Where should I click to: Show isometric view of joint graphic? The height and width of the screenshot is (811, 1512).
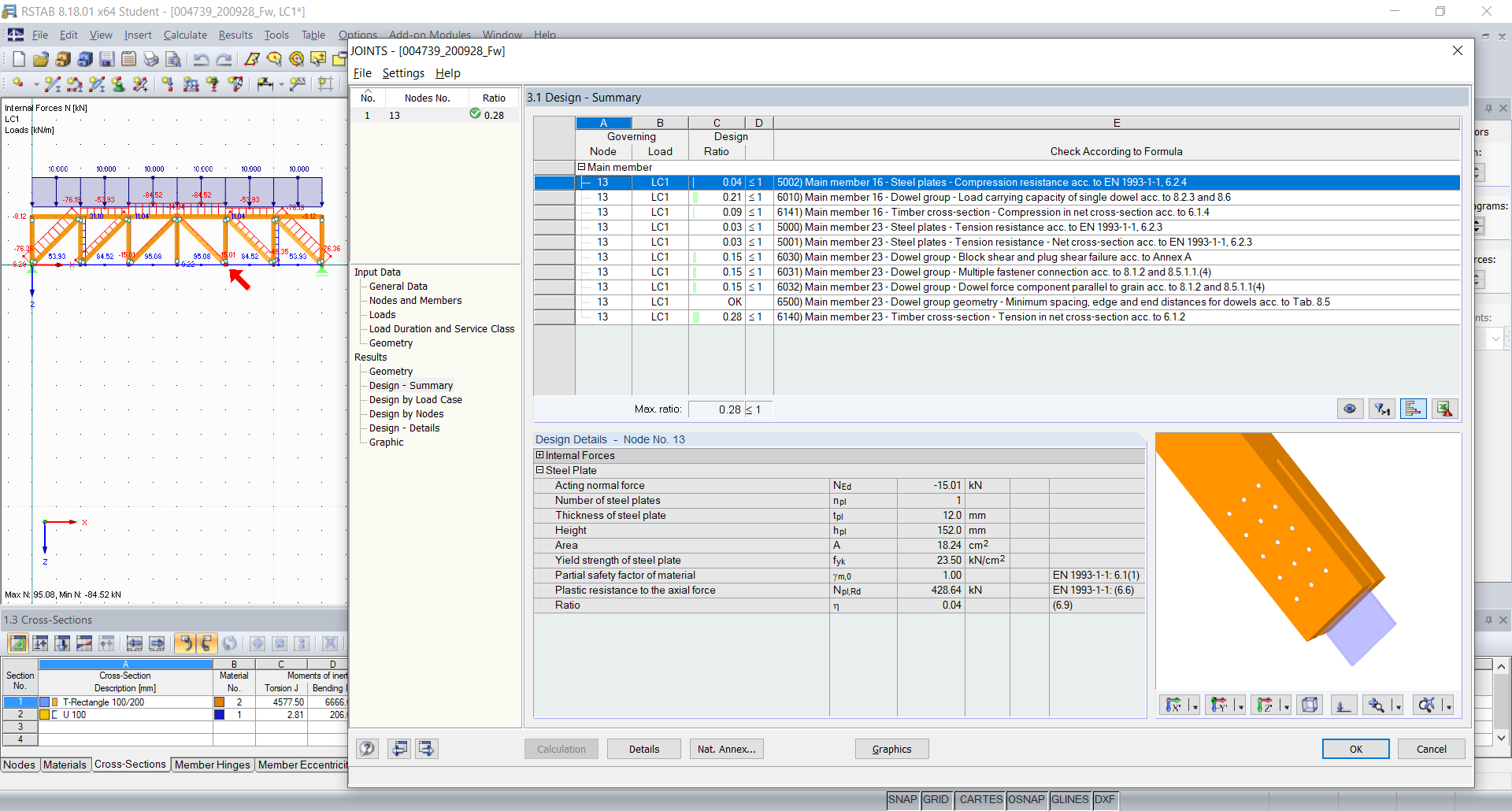(x=1309, y=705)
